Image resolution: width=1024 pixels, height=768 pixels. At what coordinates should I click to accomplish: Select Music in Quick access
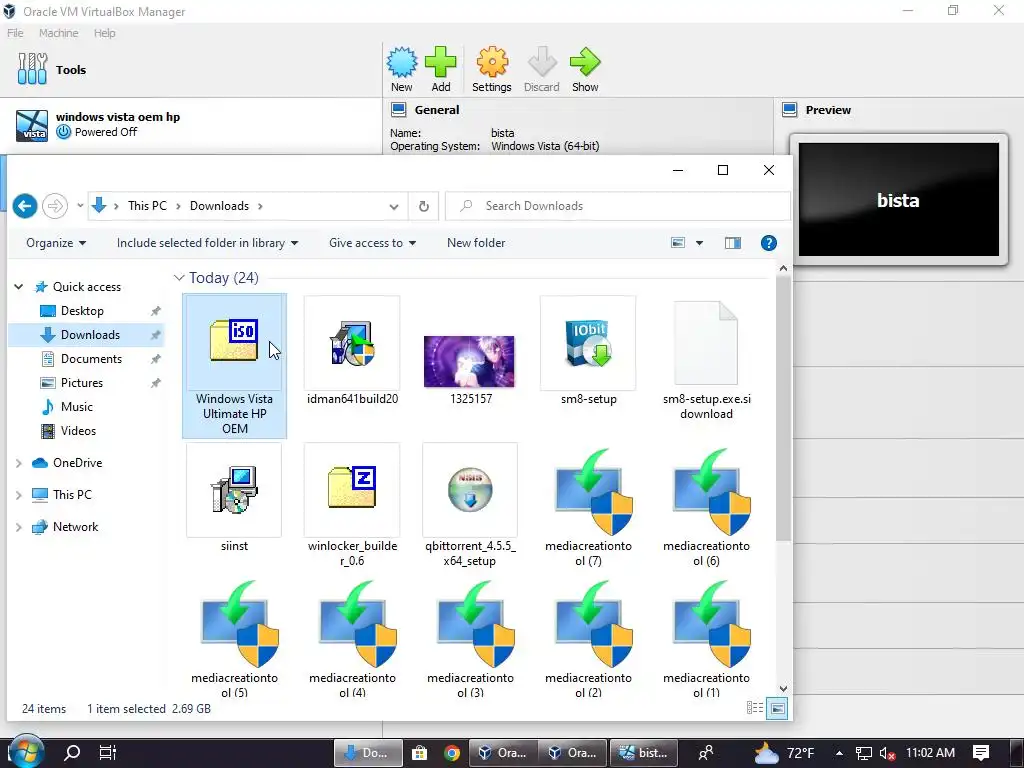click(x=76, y=407)
